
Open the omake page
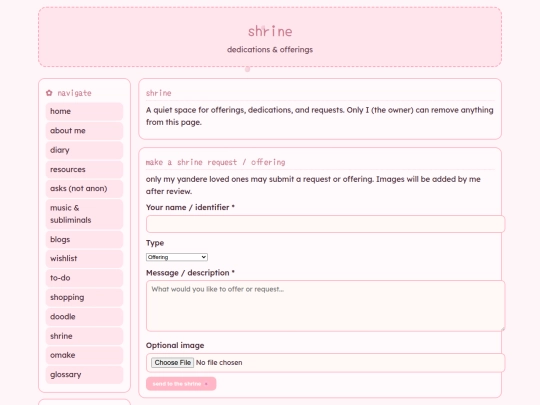click(x=84, y=355)
